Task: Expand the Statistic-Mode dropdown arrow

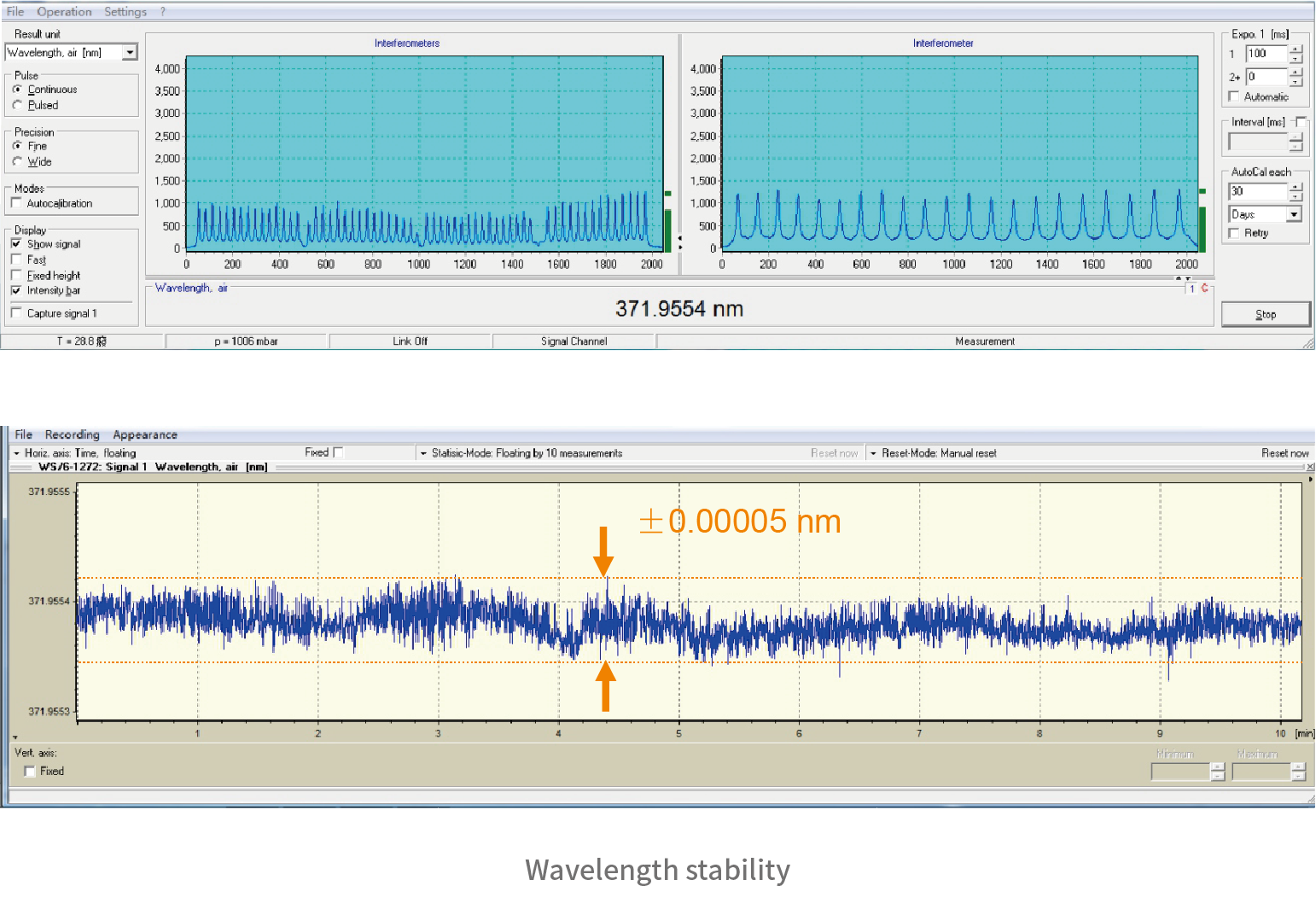Action: click(x=423, y=453)
